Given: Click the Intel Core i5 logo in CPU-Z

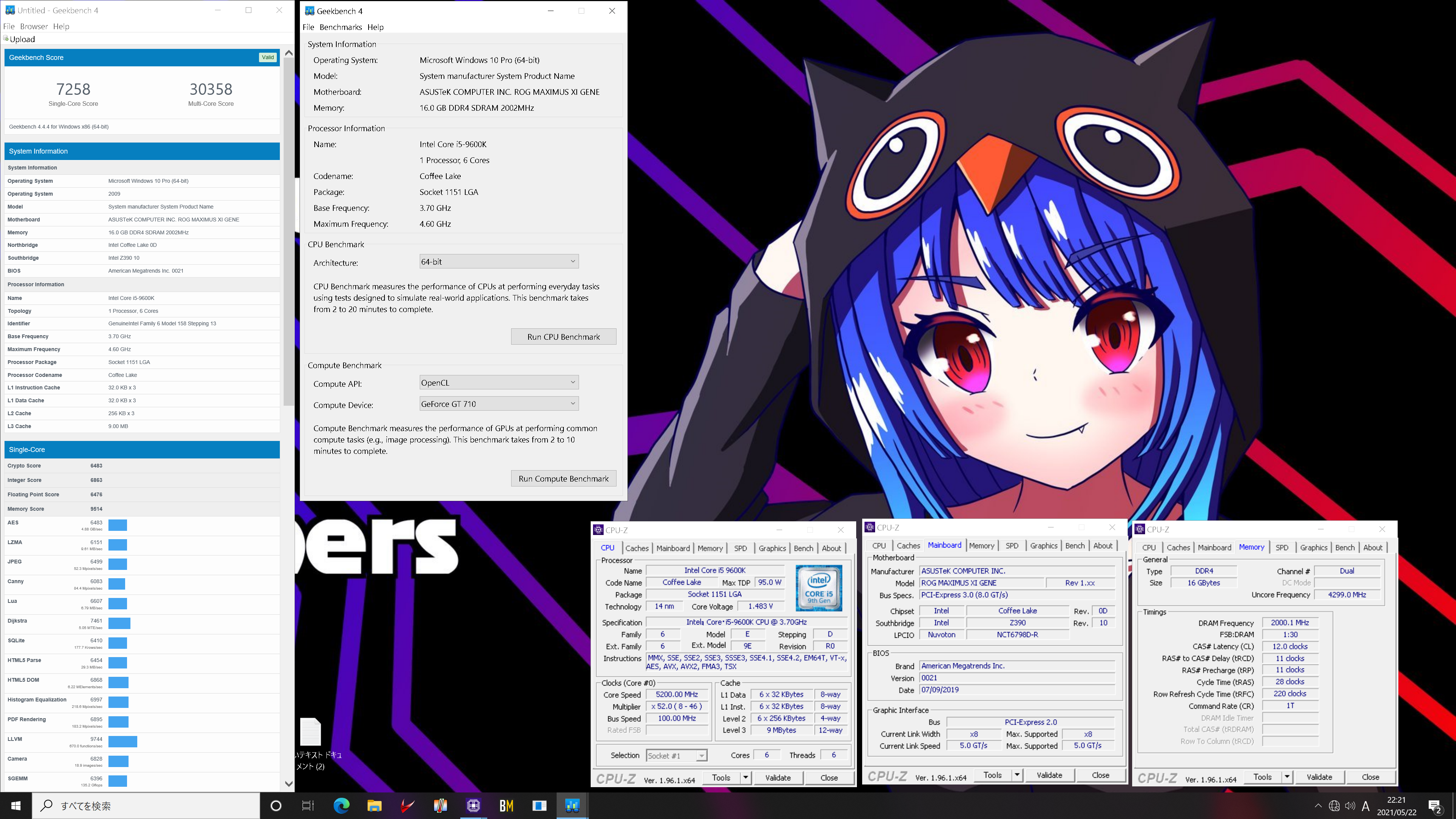Looking at the screenshot, I should (x=819, y=588).
